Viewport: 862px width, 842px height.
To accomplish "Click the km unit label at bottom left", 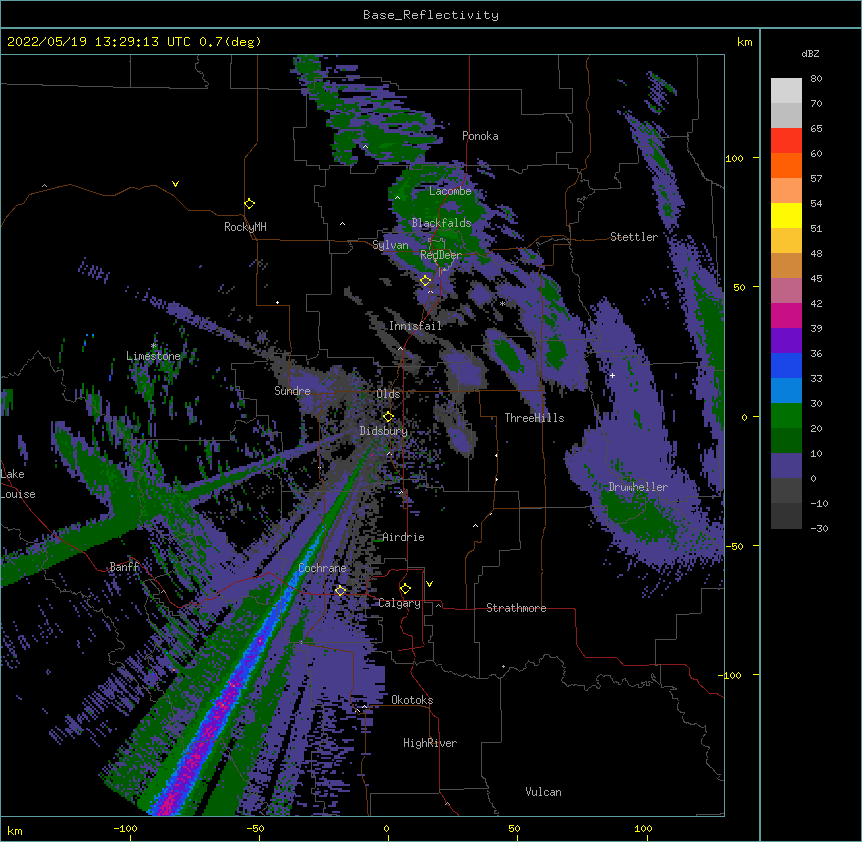I will point(15,830).
